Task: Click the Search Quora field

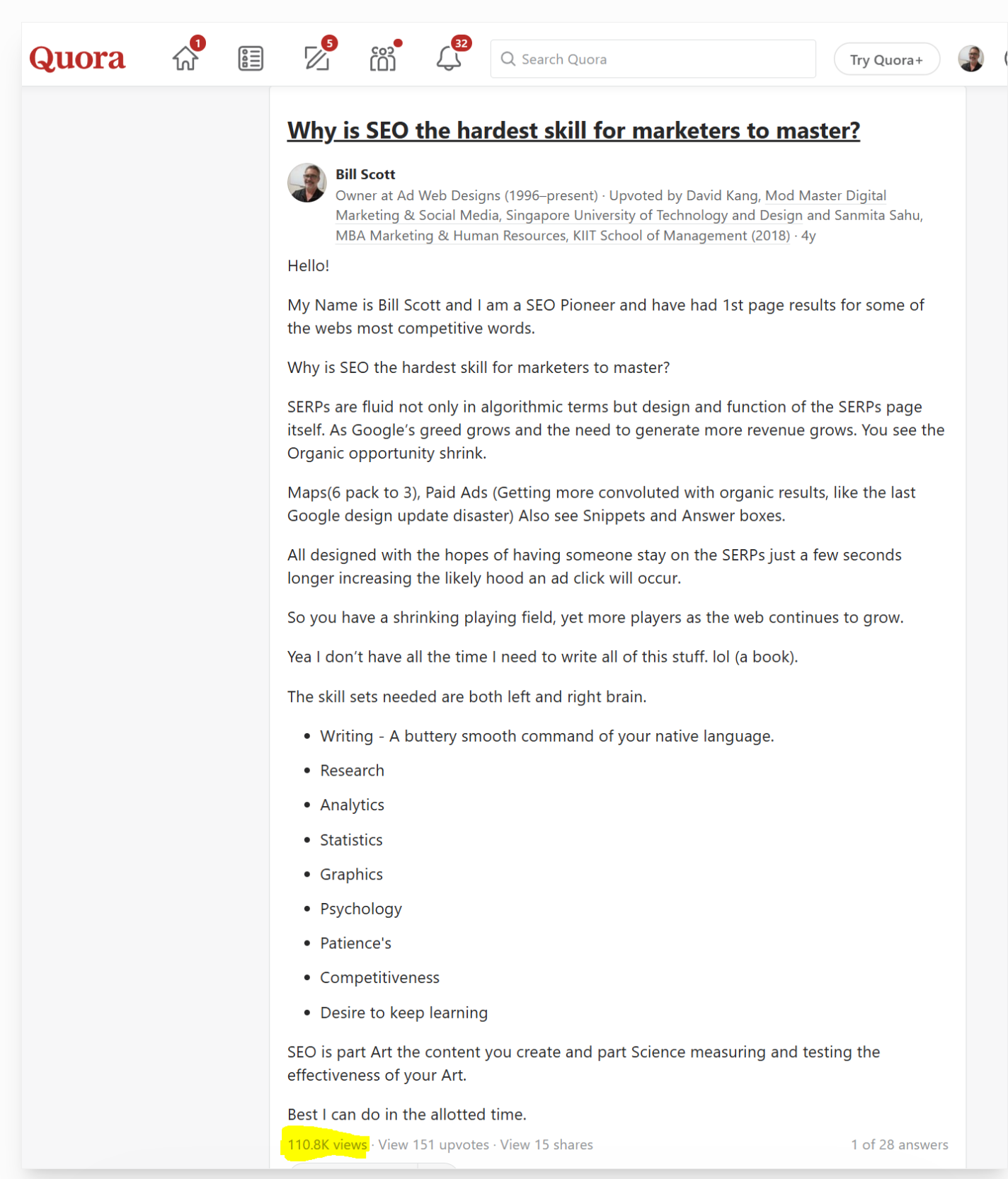Action: tap(653, 59)
